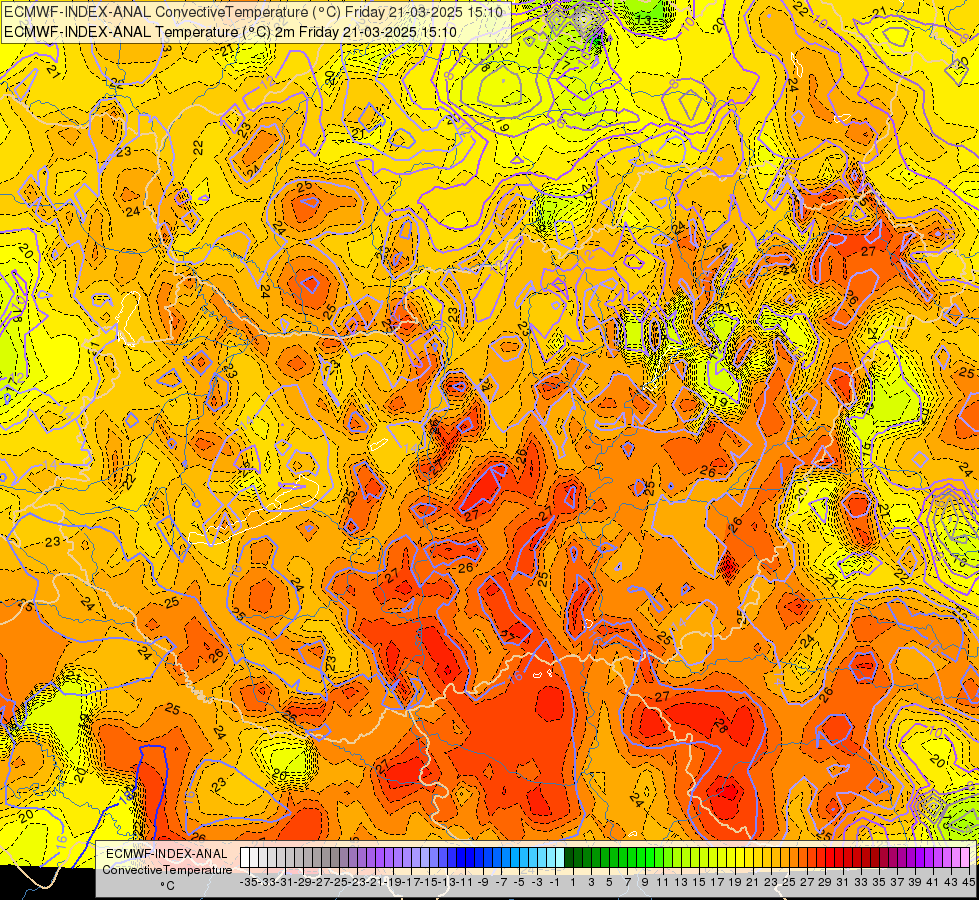Pick the grey legend swatch above -27

(317, 857)
